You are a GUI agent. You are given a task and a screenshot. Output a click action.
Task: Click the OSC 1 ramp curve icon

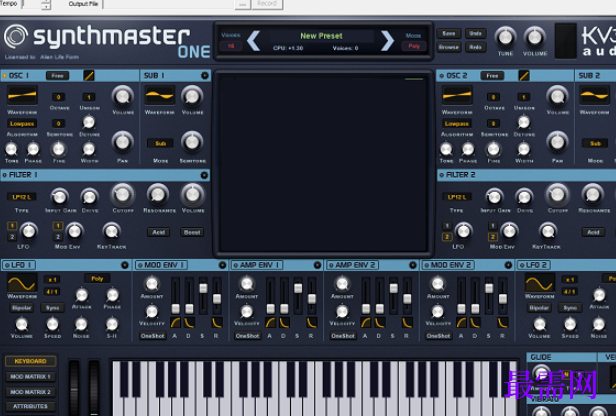[x=89, y=75]
